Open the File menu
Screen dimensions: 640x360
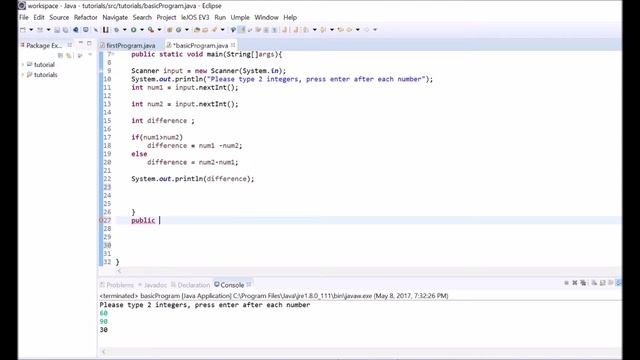pyautogui.click(x=24, y=17)
